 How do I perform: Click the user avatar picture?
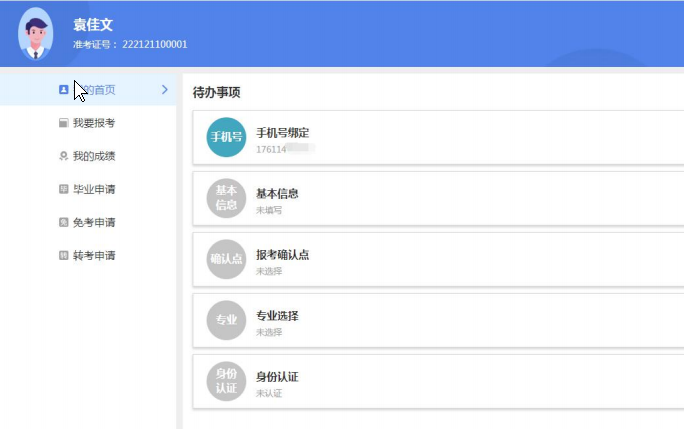click(35, 34)
